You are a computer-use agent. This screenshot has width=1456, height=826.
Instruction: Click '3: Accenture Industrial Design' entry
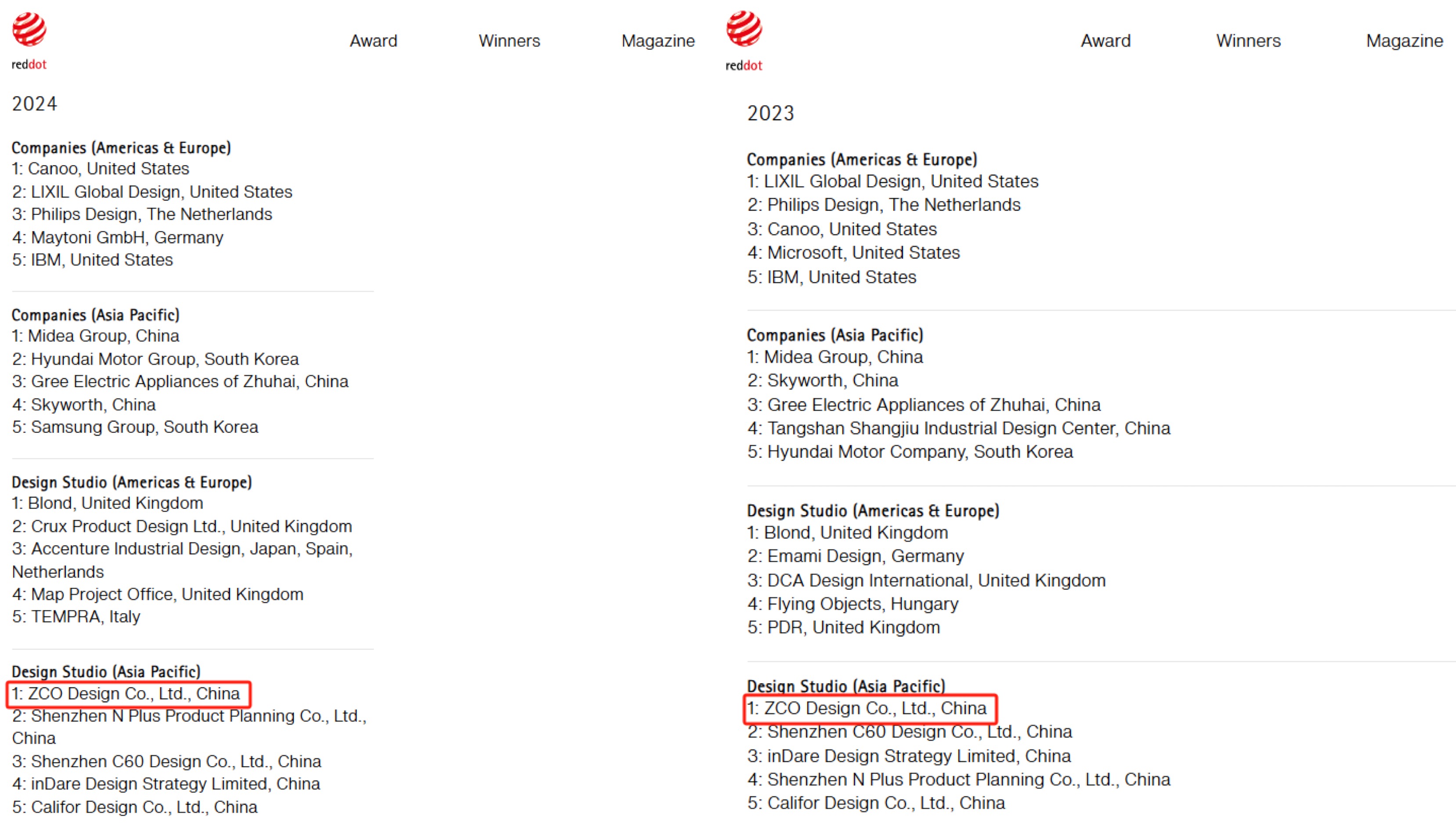point(182,560)
